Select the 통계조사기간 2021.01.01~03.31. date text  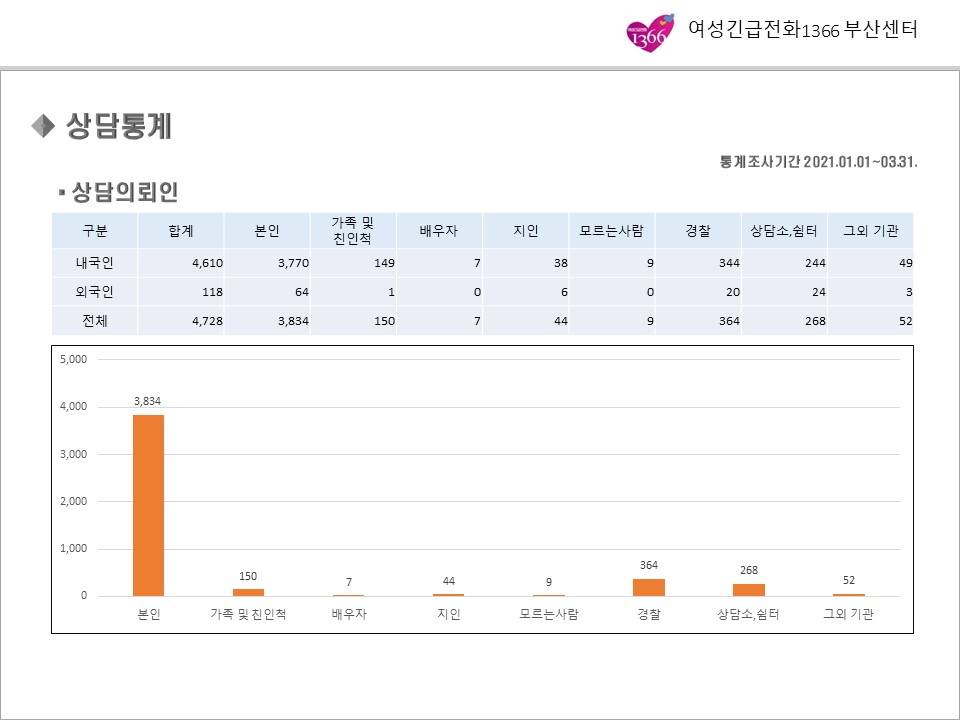pos(818,162)
